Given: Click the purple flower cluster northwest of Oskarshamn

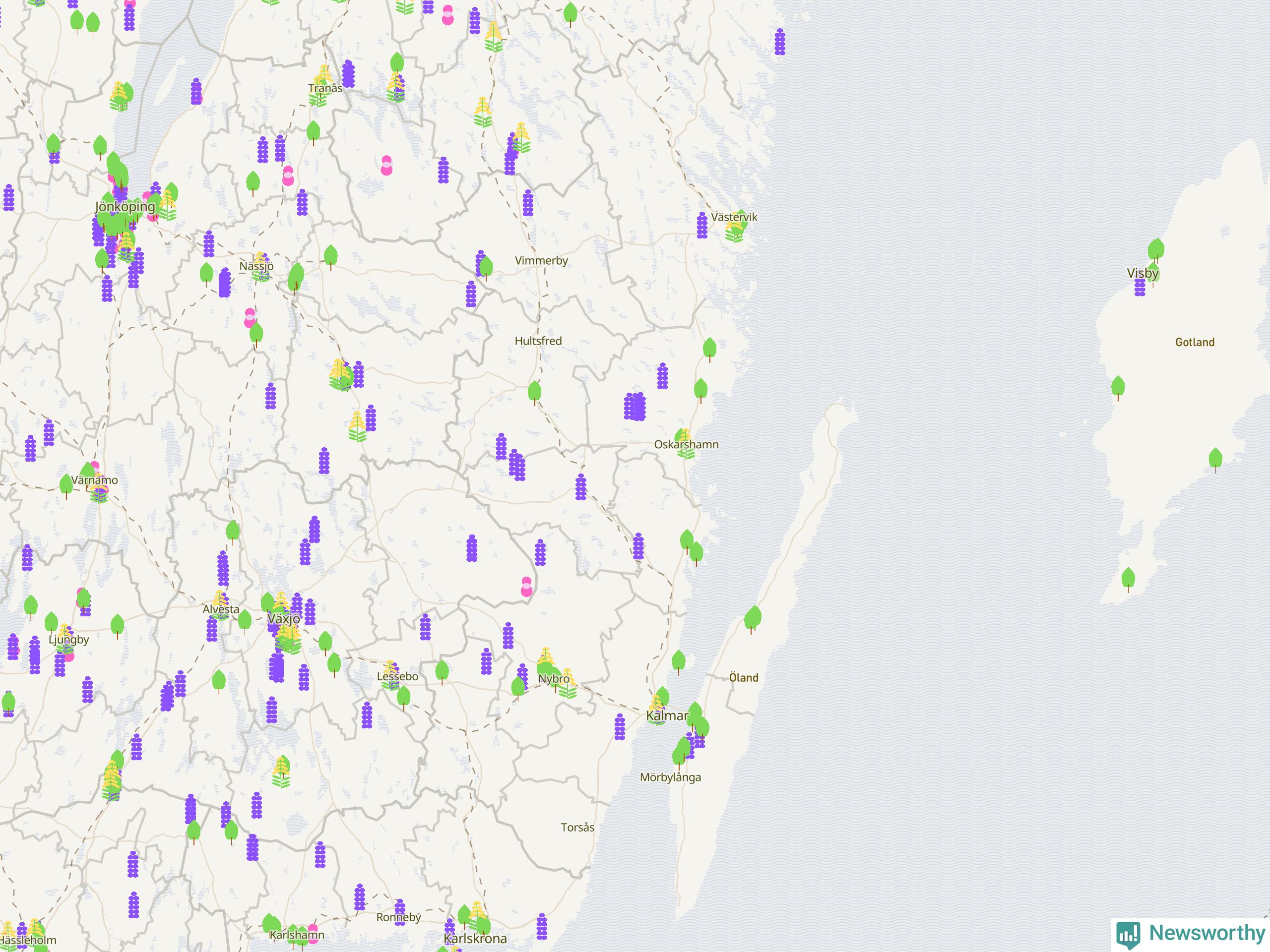Looking at the screenshot, I should point(635,406).
